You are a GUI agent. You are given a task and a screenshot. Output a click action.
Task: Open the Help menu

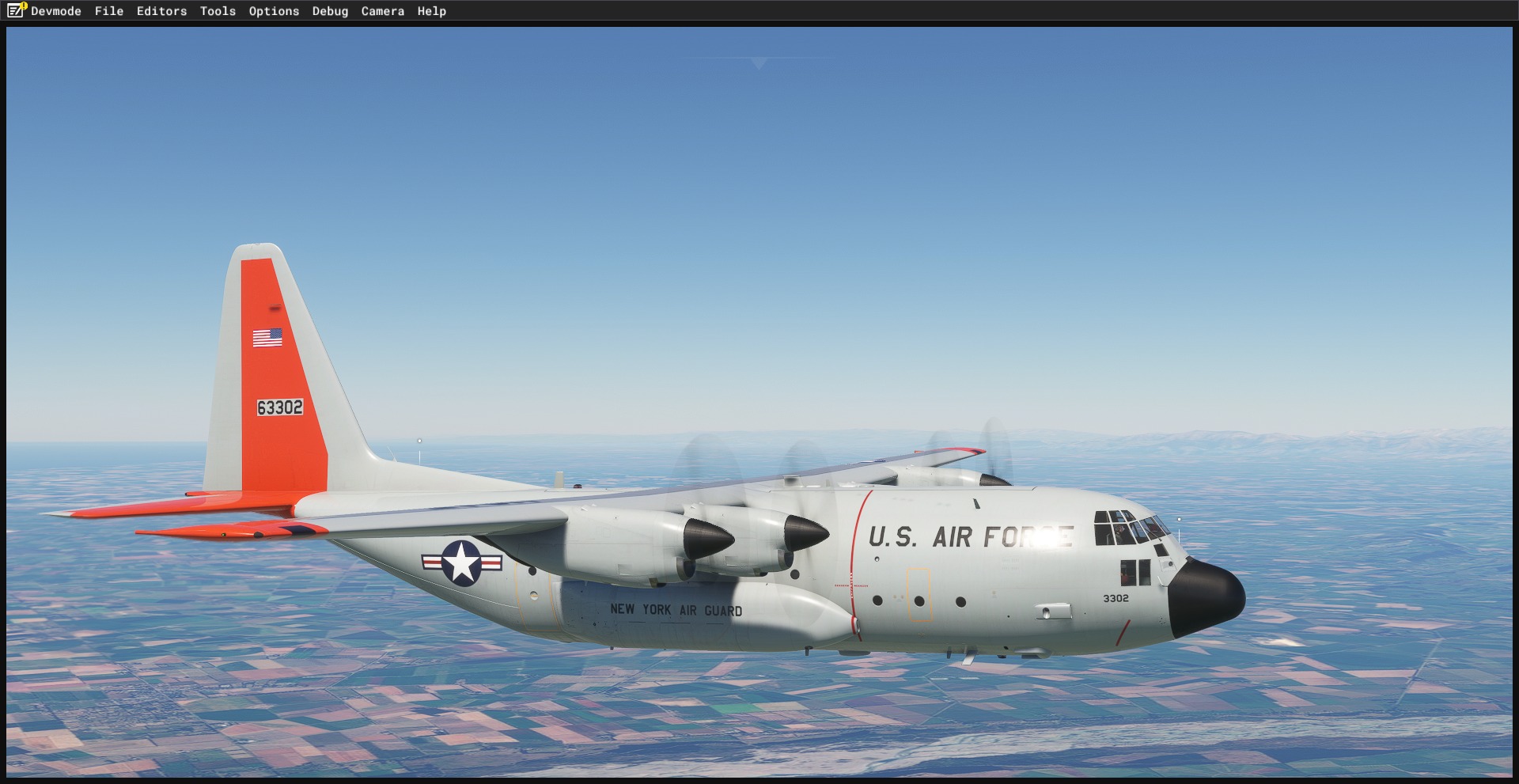pyautogui.click(x=432, y=11)
